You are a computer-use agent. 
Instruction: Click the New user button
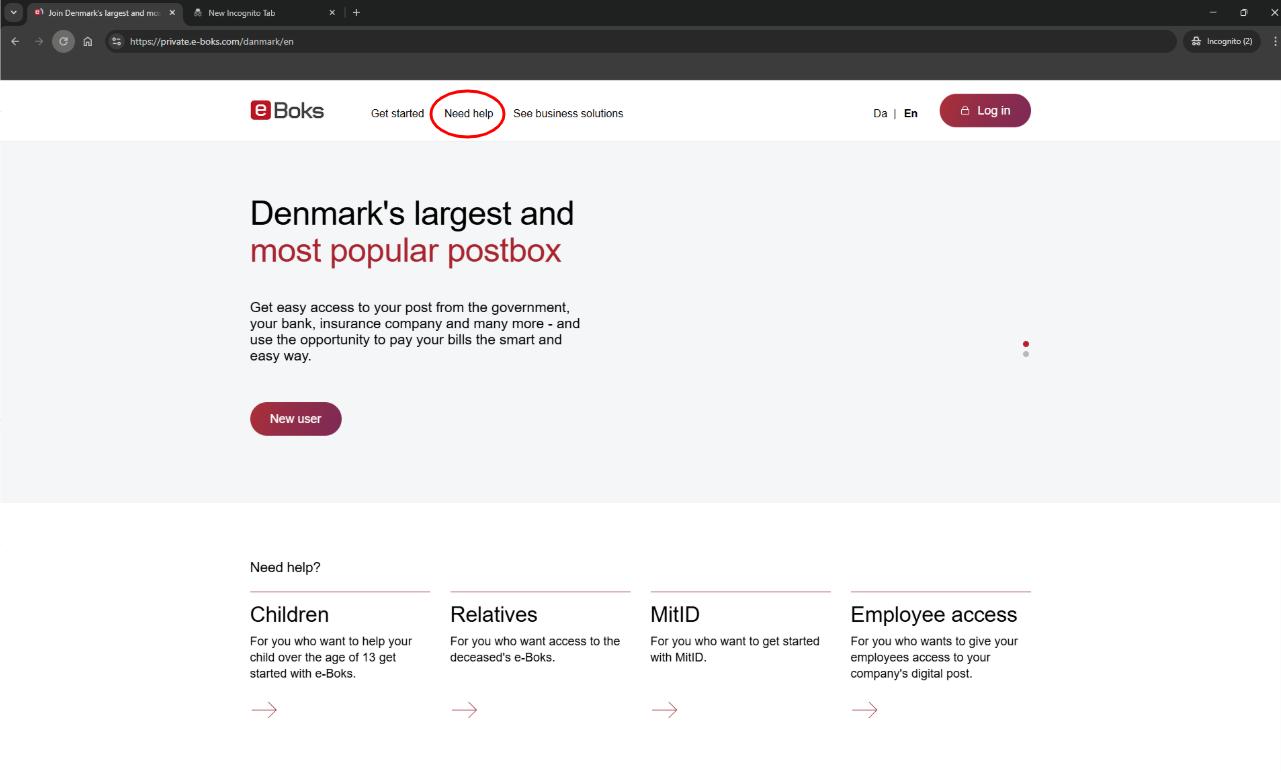click(x=296, y=419)
